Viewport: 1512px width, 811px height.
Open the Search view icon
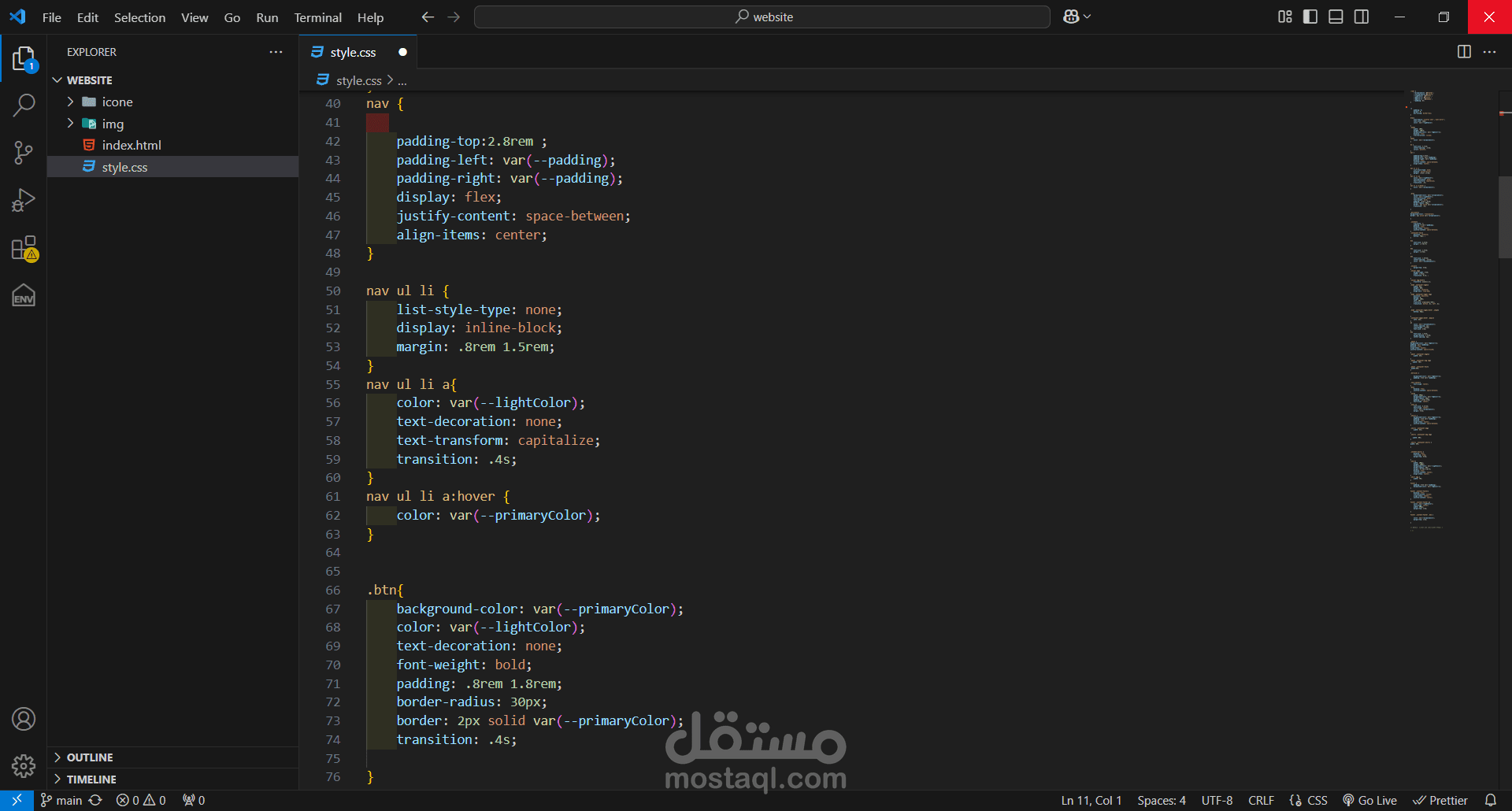point(24,106)
